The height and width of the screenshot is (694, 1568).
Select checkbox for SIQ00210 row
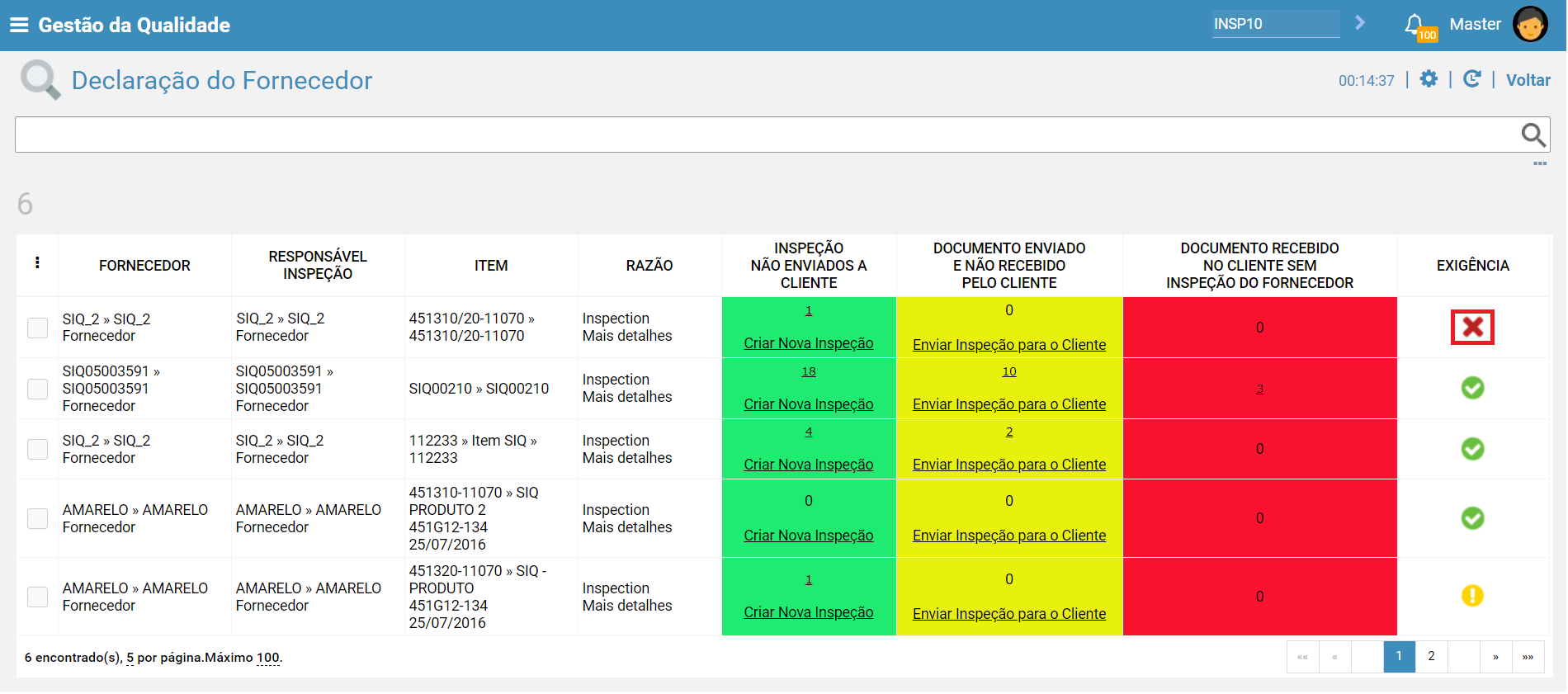pos(37,389)
